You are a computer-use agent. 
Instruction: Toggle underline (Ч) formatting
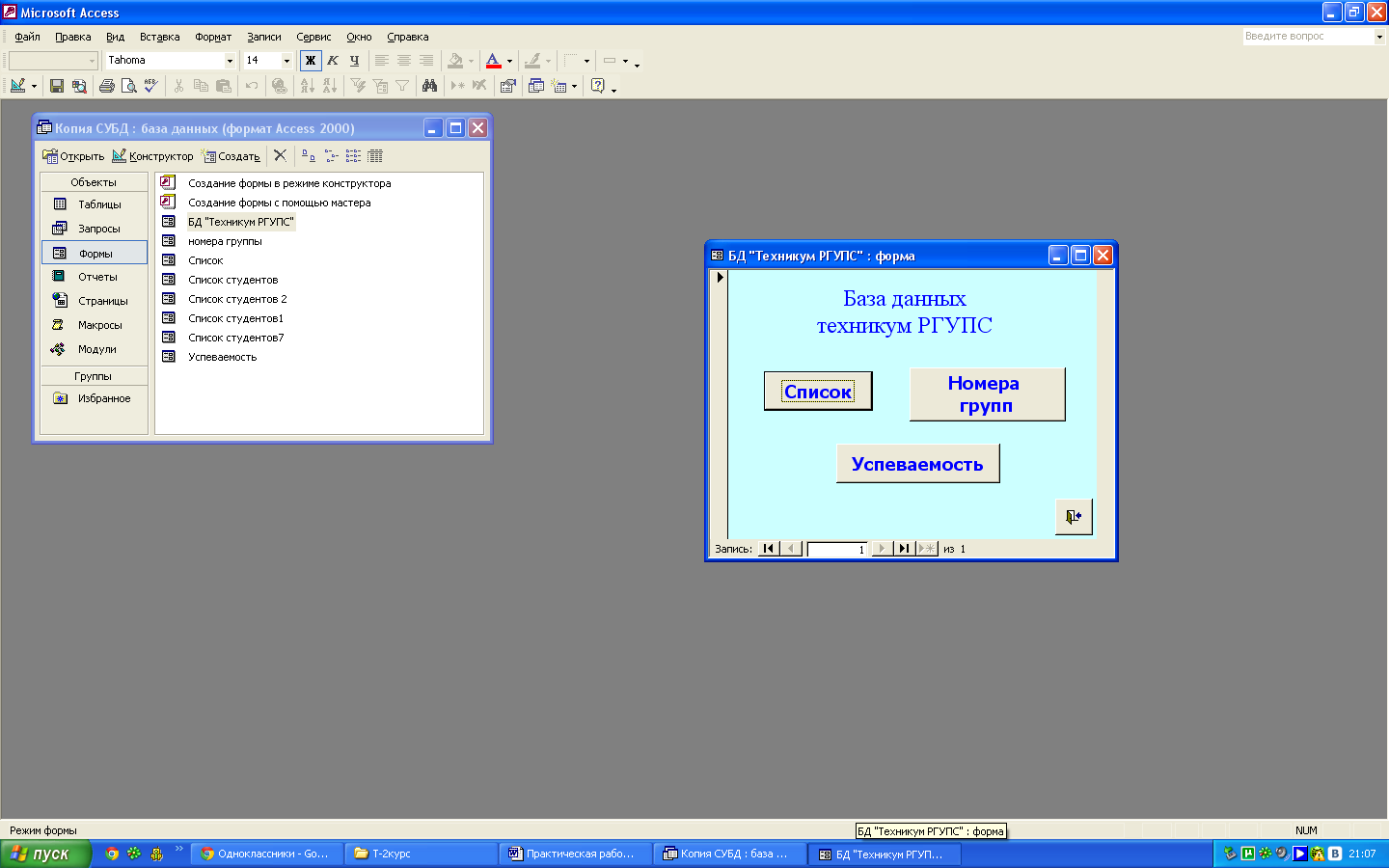click(355, 61)
